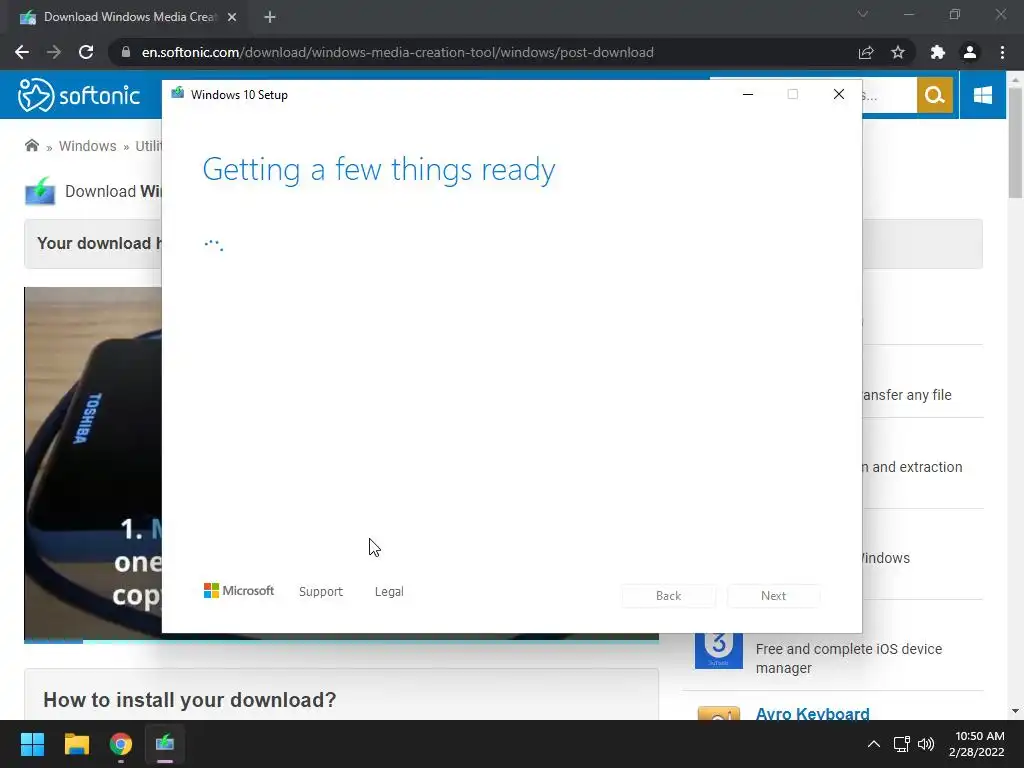
Task: Open the Legal link in Setup
Action: pyautogui.click(x=389, y=591)
